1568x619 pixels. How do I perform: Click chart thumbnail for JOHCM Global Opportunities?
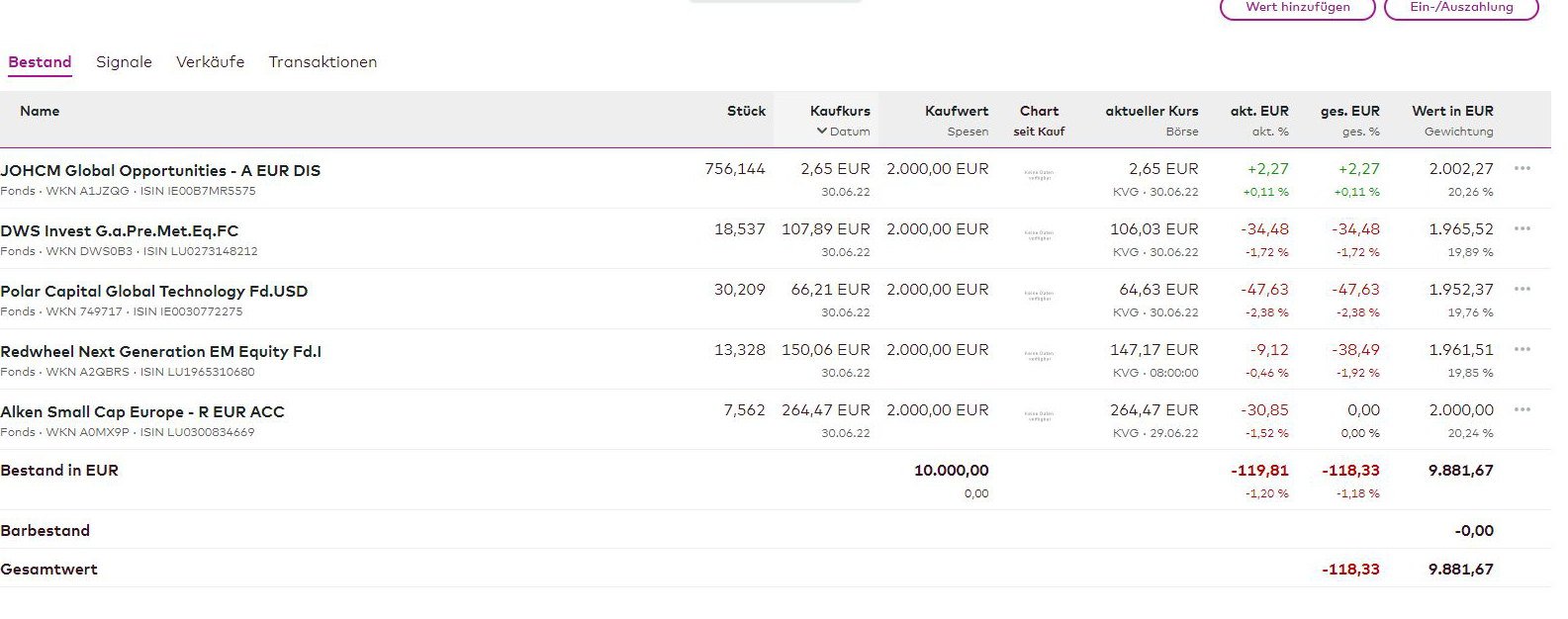[1039, 175]
